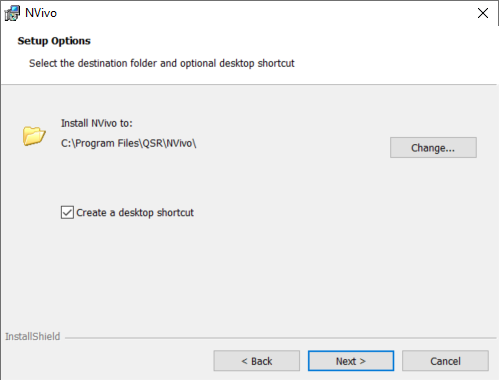Screen dimensions: 499x380
Task: Proceed with the Next > button
Action: click(x=351, y=361)
